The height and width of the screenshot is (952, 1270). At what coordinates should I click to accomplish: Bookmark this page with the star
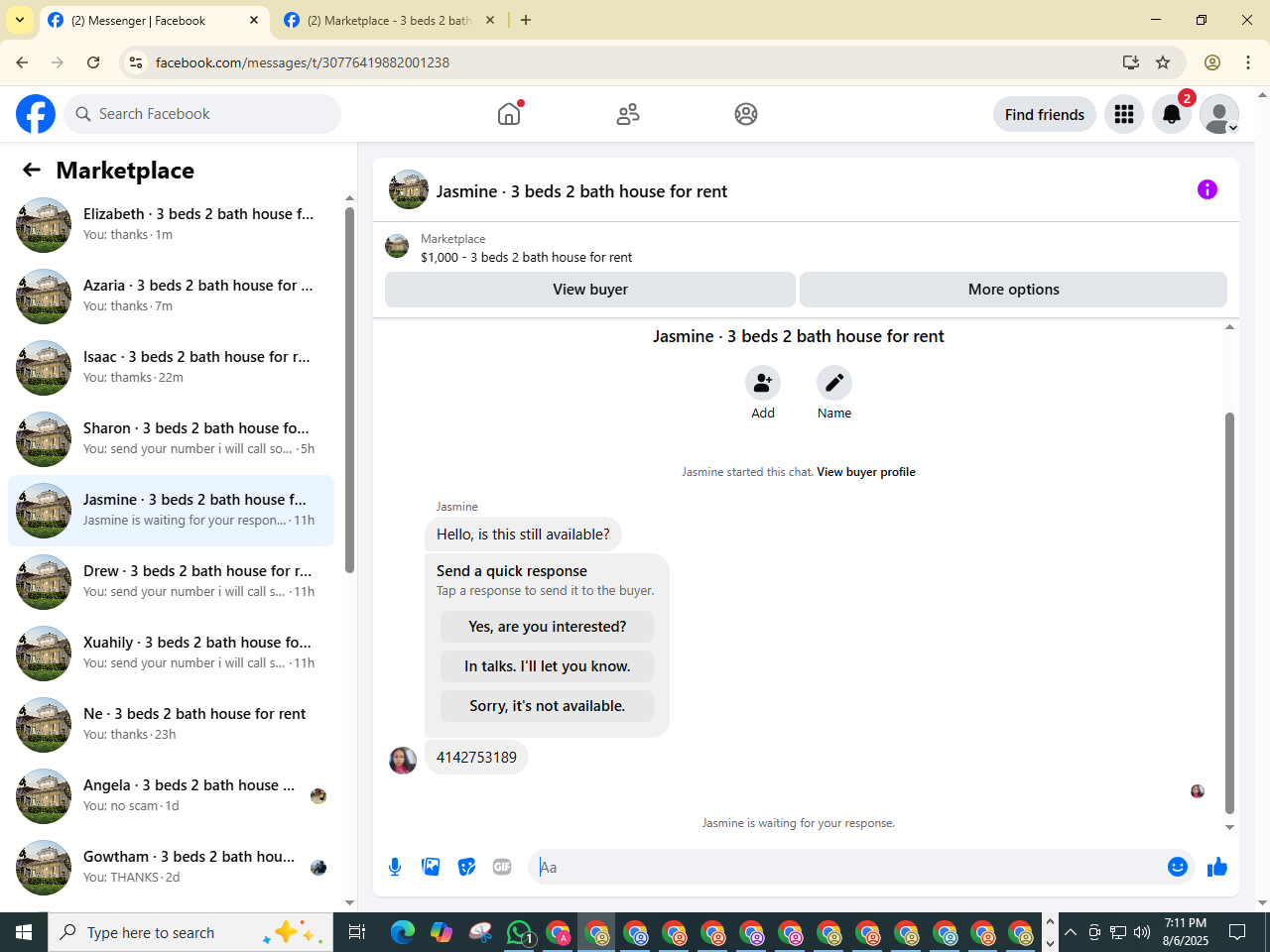pos(1163,62)
